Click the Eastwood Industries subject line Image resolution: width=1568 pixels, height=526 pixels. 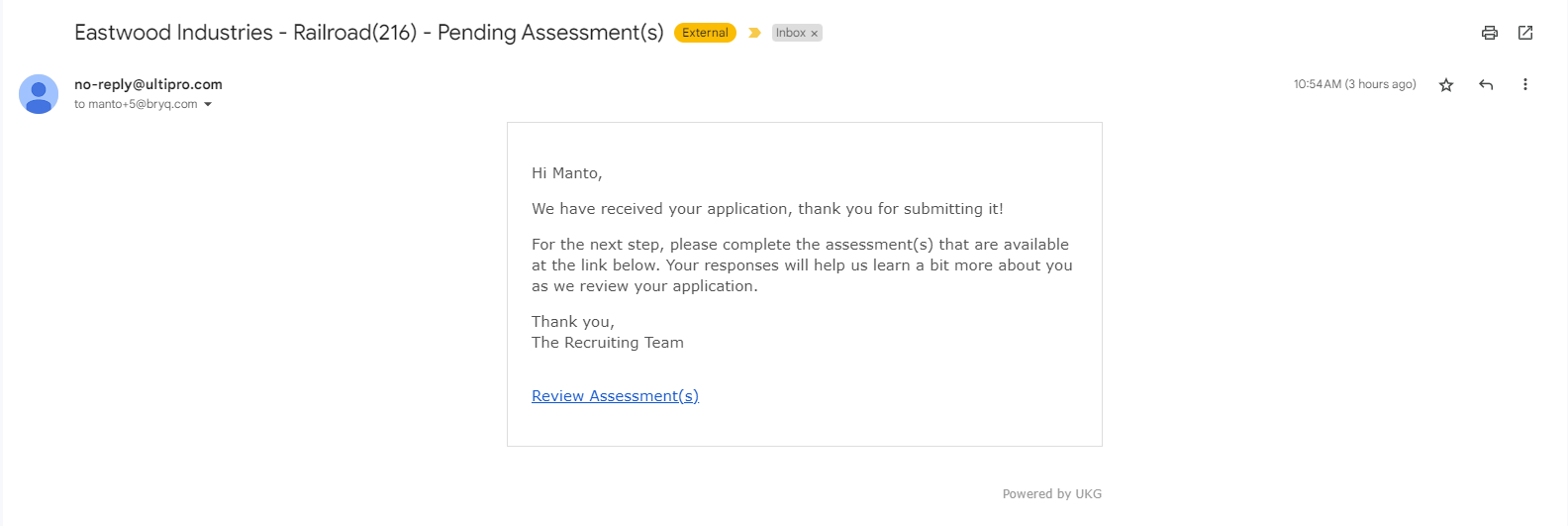pyautogui.click(x=368, y=33)
